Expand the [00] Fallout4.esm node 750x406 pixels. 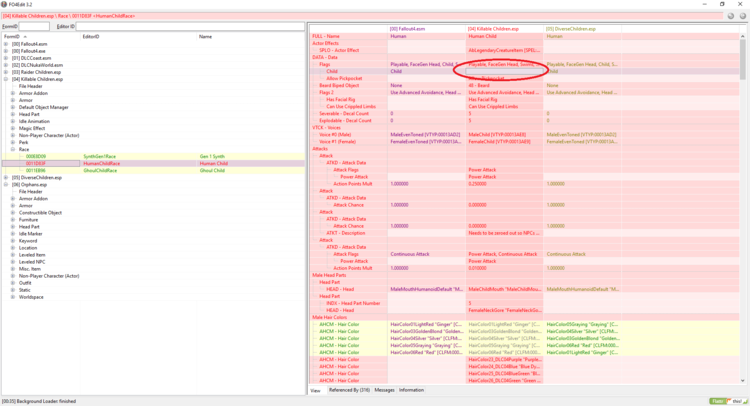tap(6, 44)
